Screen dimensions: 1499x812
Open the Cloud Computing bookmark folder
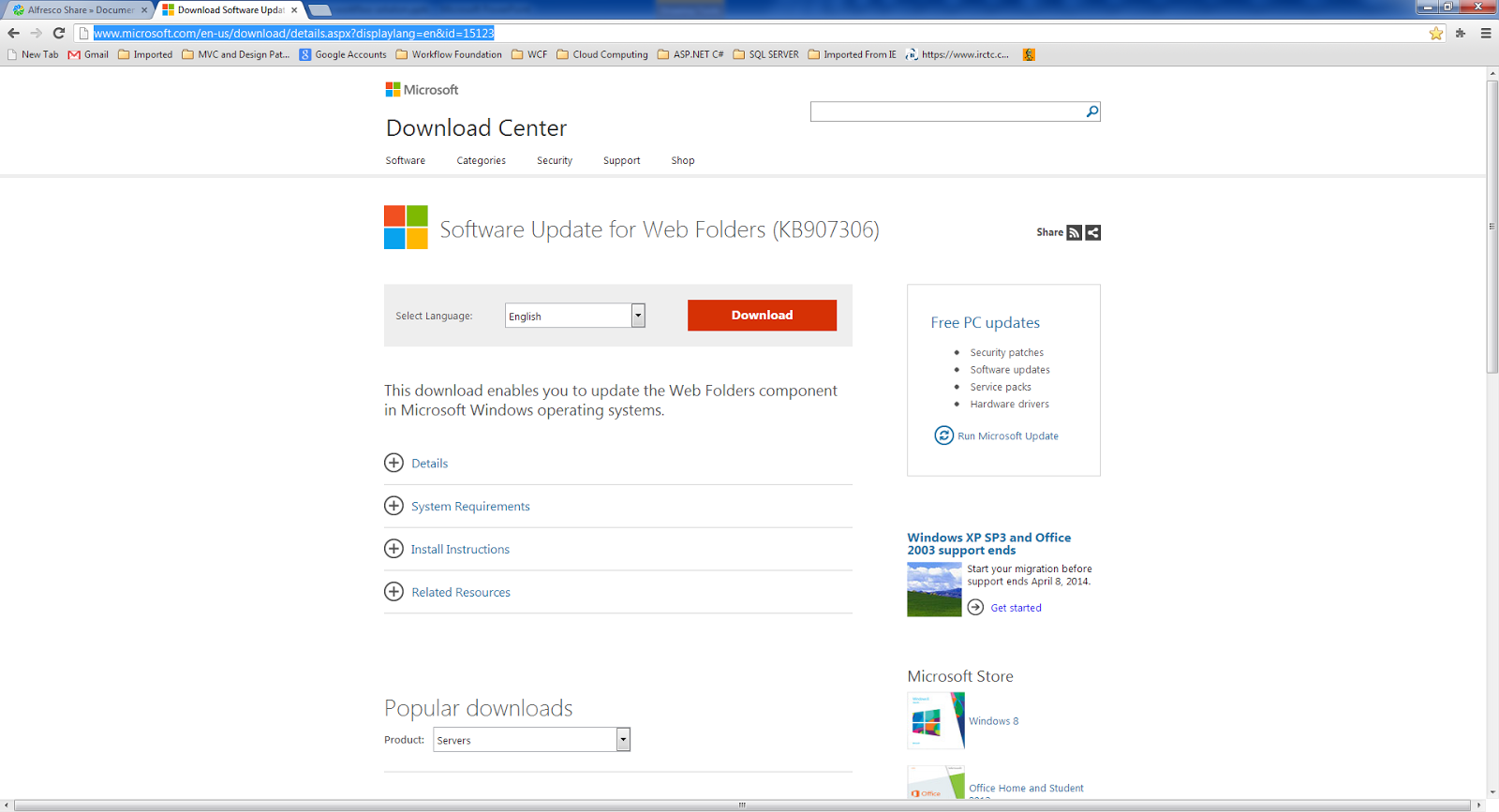click(602, 54)
